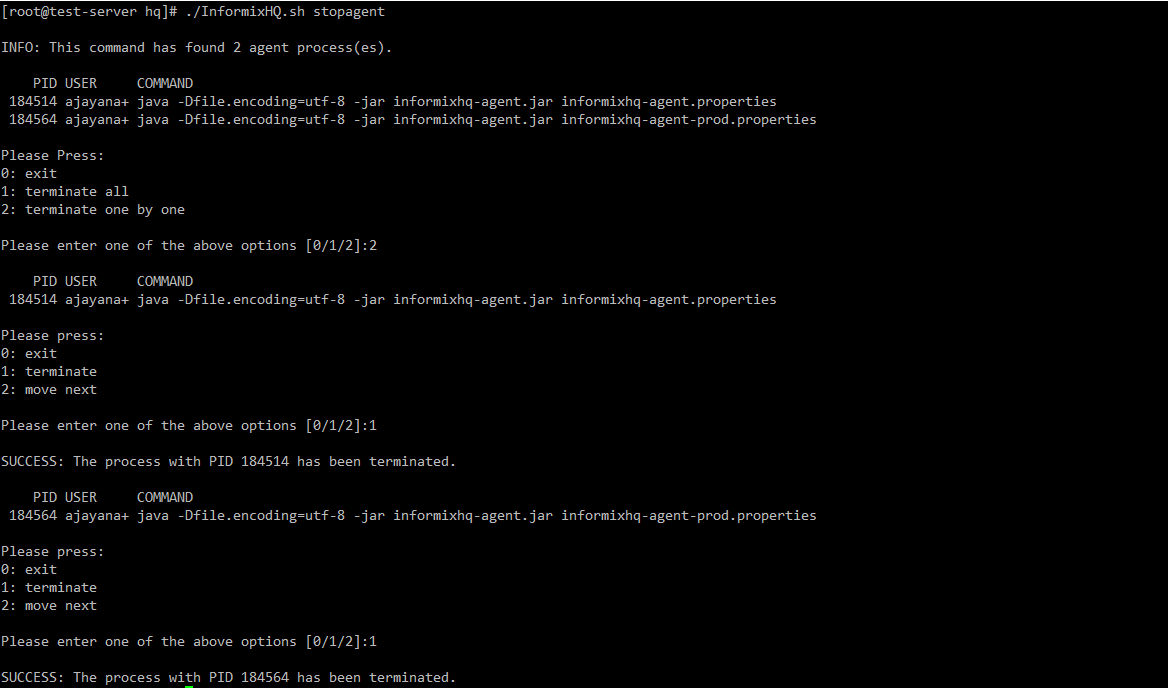Click the entered value 2 after first options prompt
Viewport: 1168px width, 688px height.
(374, 245)
